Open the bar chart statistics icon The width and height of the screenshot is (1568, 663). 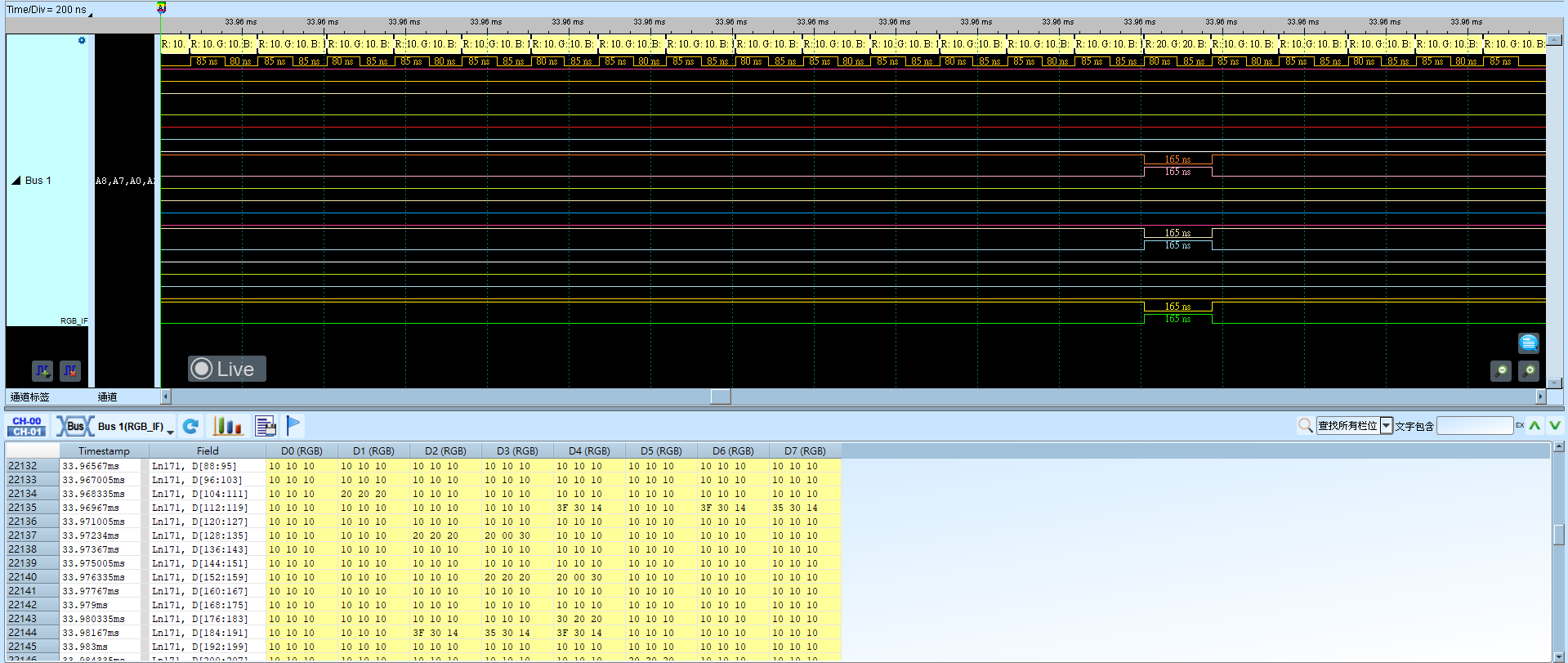(228, 426)
